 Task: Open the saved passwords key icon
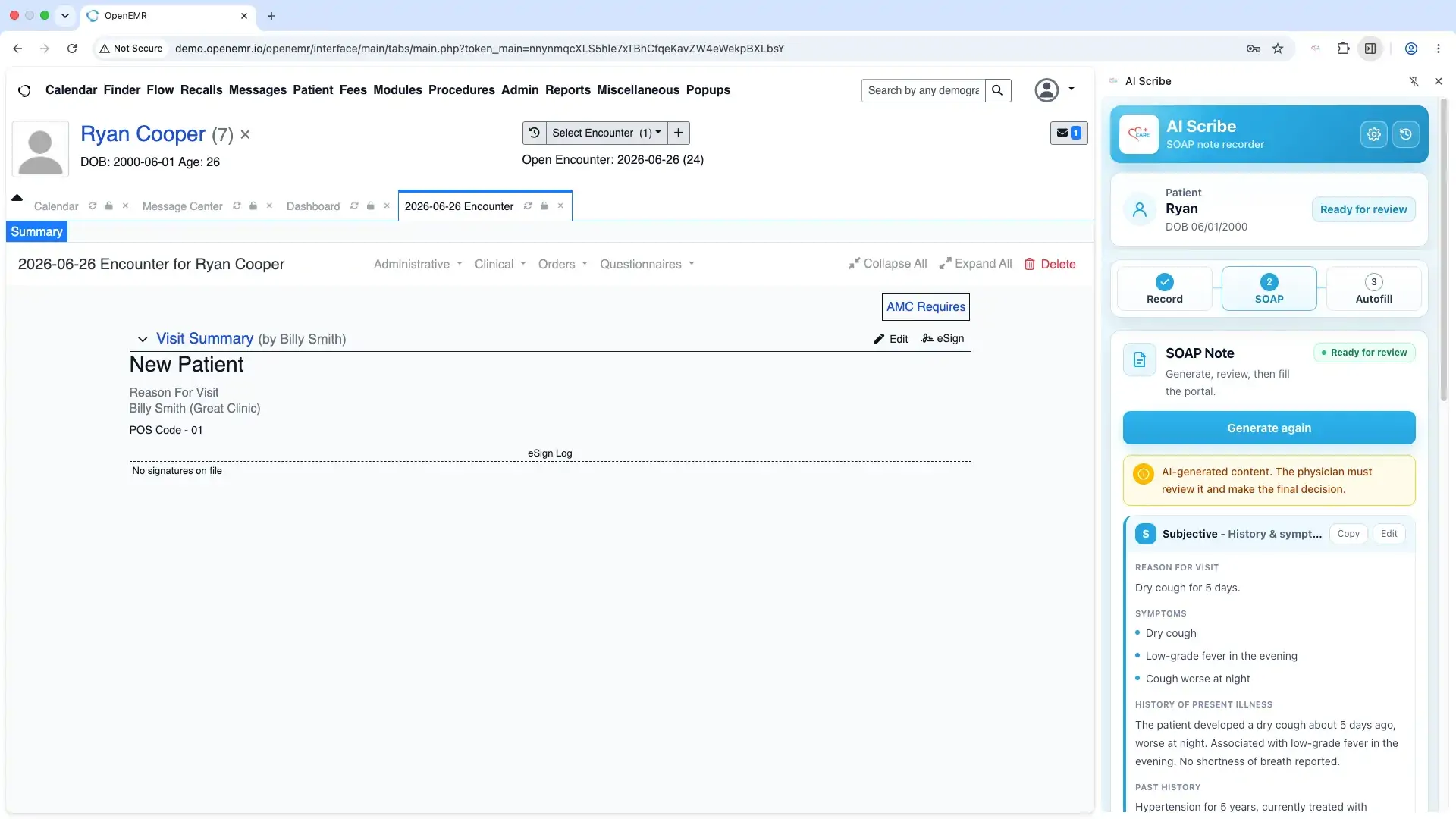tap(1253, 49)
